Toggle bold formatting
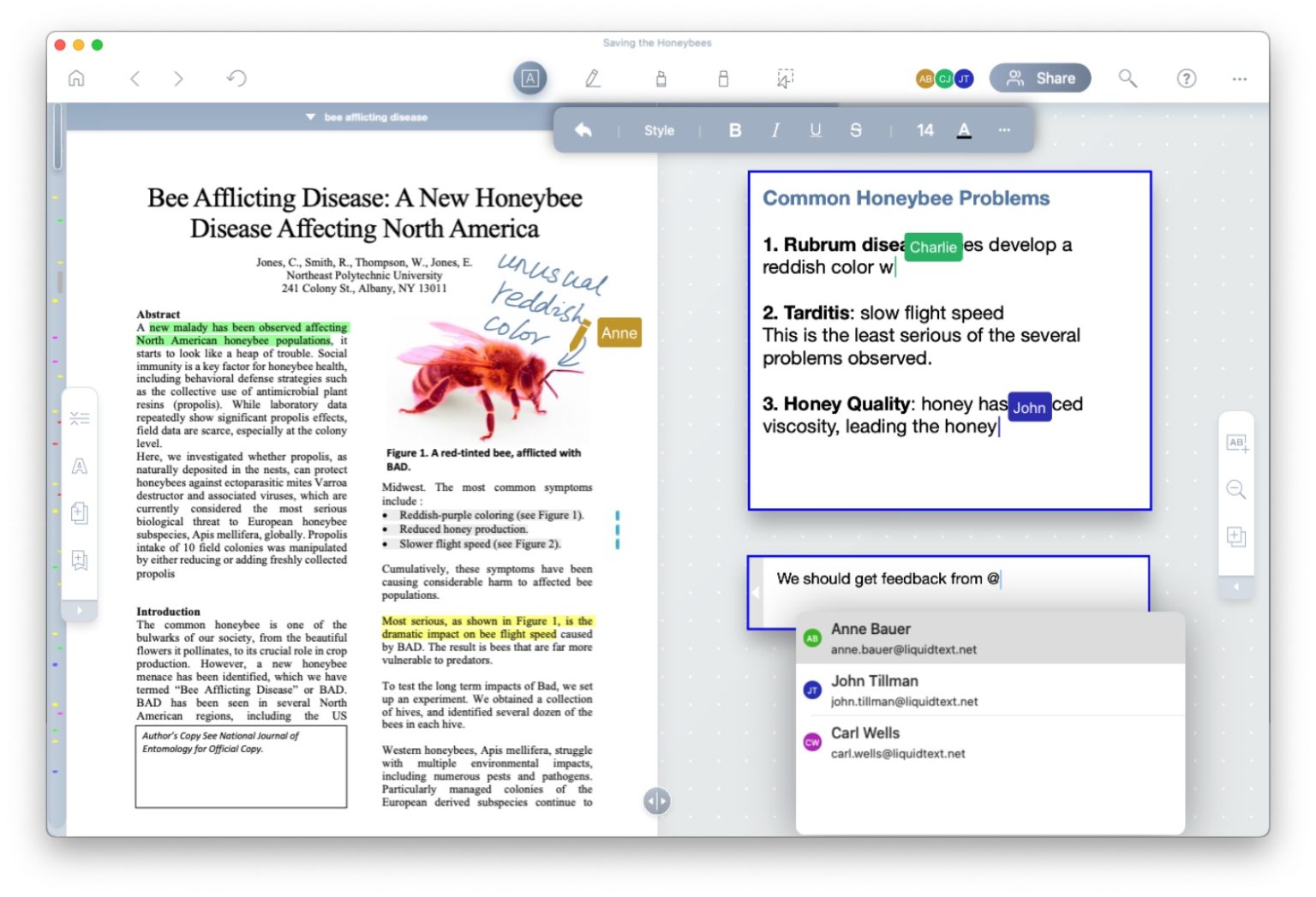Viewport: 1316px width, 897px height. tap(734, 130)
